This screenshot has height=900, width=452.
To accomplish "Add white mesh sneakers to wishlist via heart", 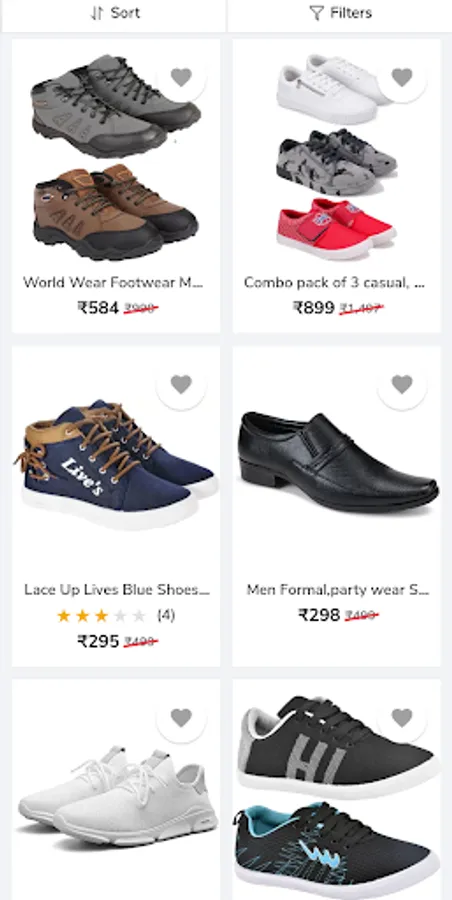I will tap(181, 717).
